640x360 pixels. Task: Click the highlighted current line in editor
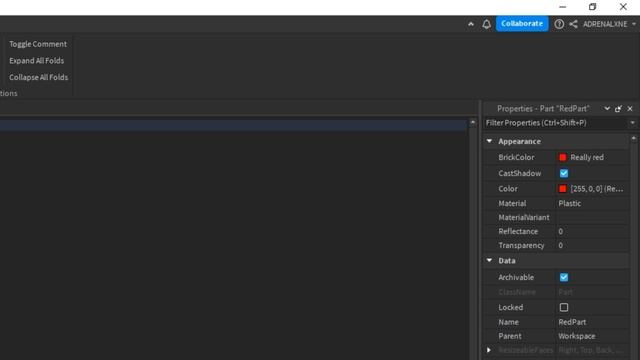point(233,125)
